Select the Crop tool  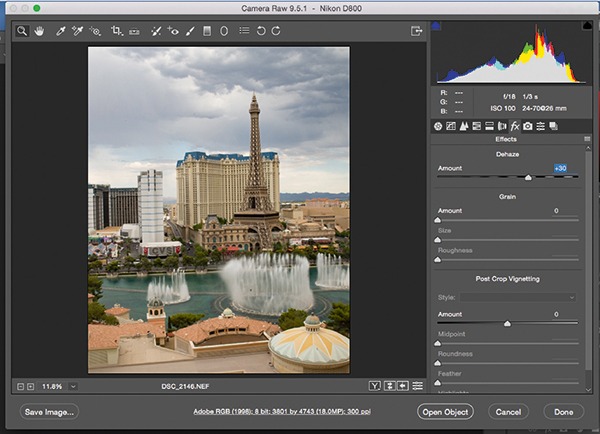coord(117,31)
